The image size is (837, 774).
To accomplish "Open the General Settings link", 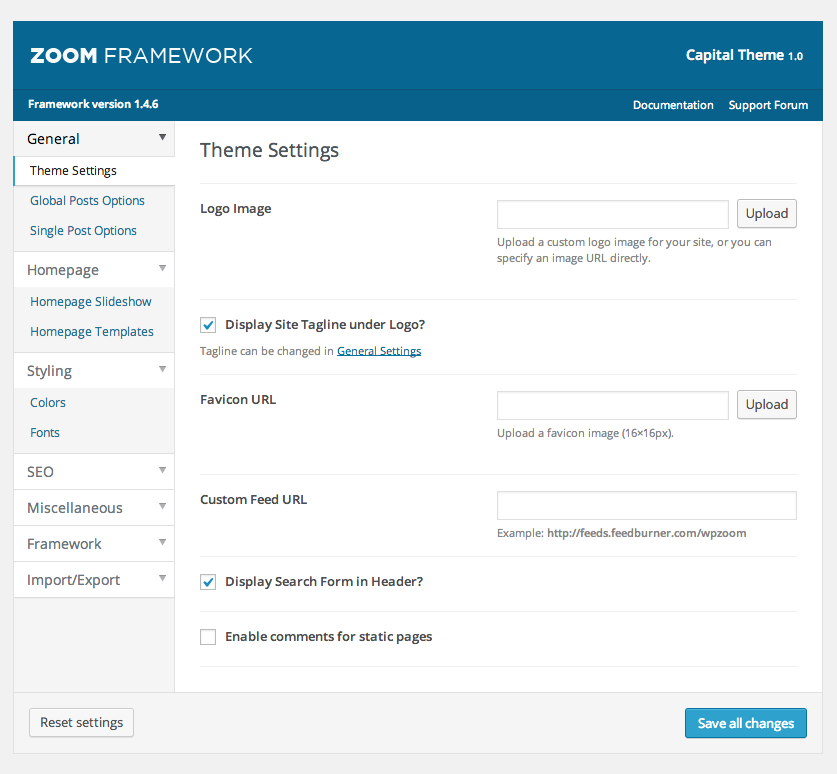I will (x=379, y=352).
